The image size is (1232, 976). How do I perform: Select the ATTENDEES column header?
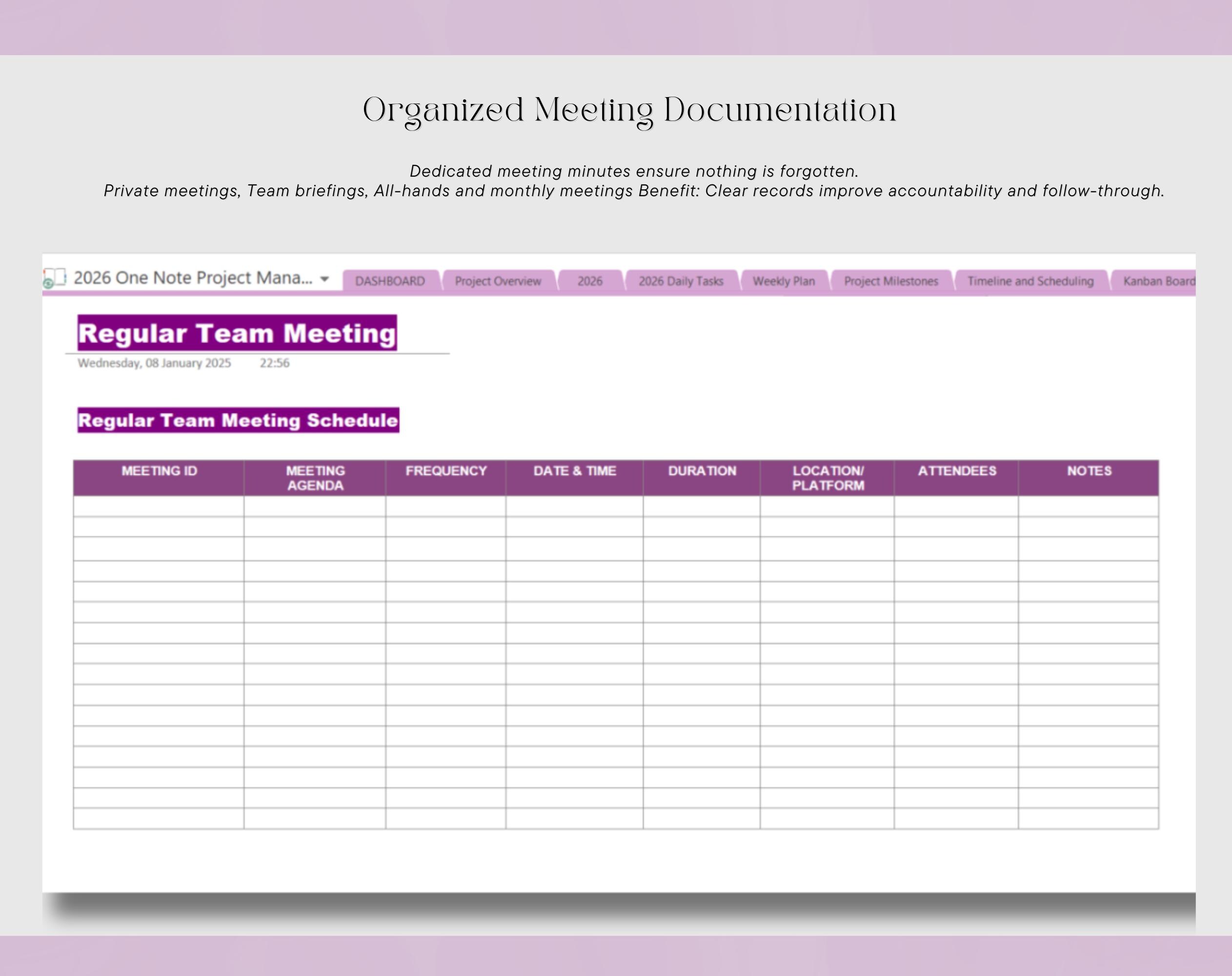pyautogui.click(x=957, y=478)
